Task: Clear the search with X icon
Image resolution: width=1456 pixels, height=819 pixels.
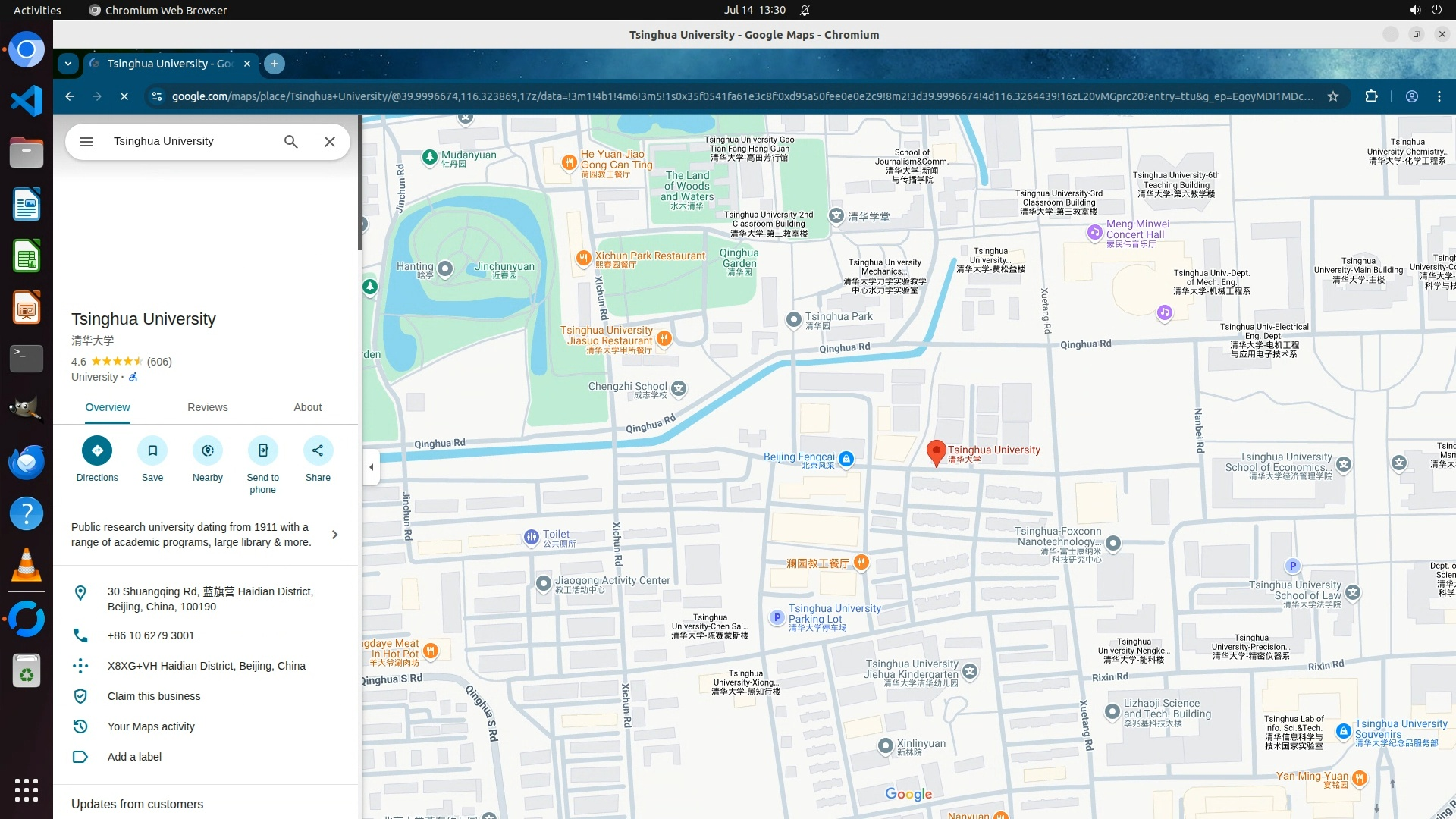Action: pyautogui.click(x=330, y=142)
